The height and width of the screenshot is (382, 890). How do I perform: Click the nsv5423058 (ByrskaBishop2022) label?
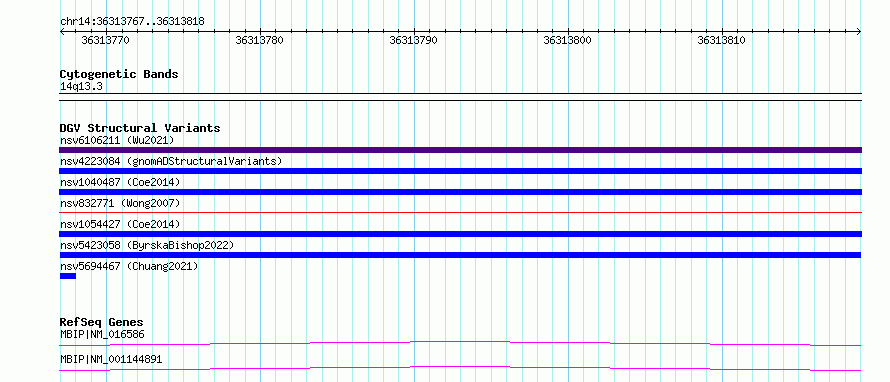tap(147, 245)
